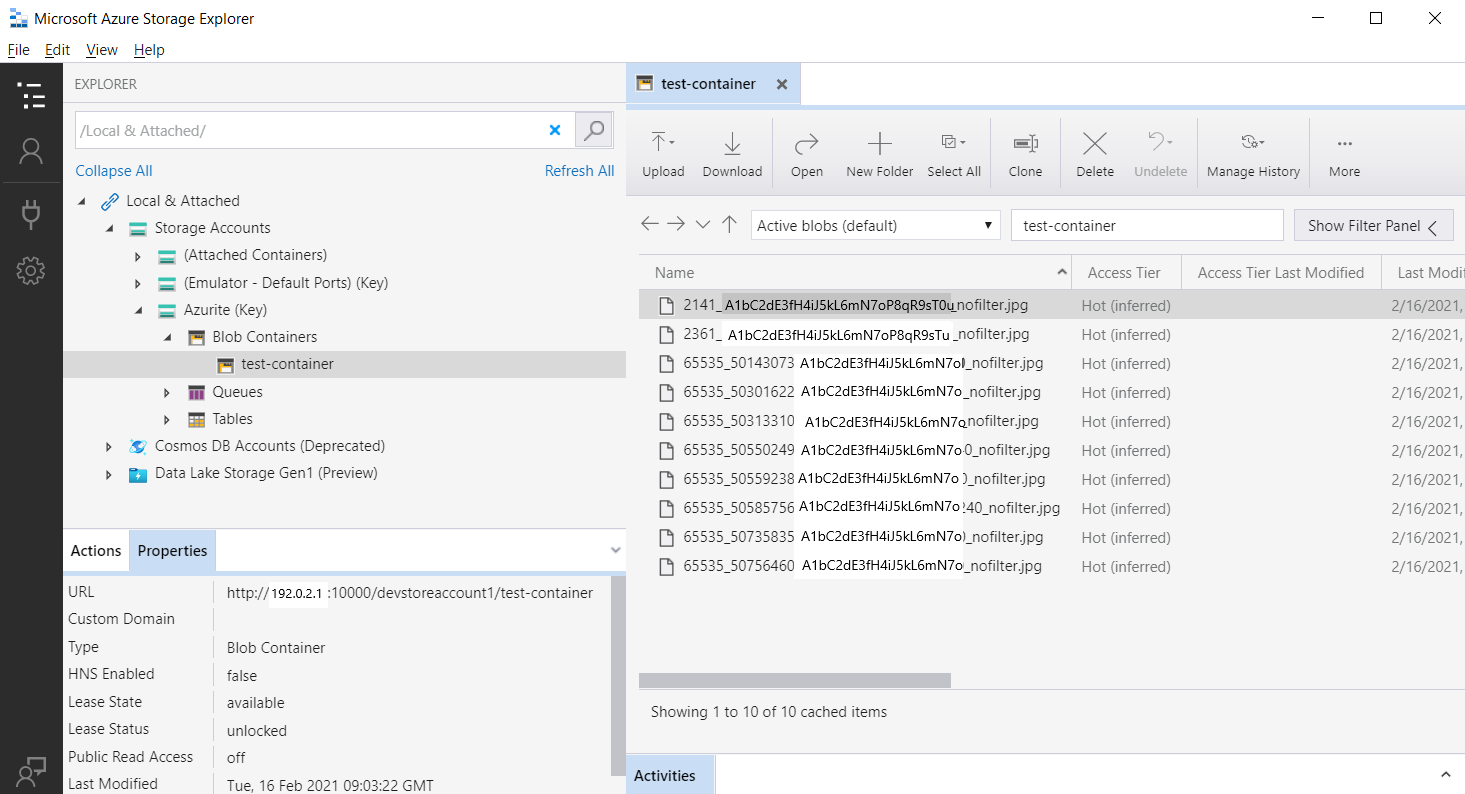Expand Cosmos DB Accounts (Deprecated) node

coord(109,447)
